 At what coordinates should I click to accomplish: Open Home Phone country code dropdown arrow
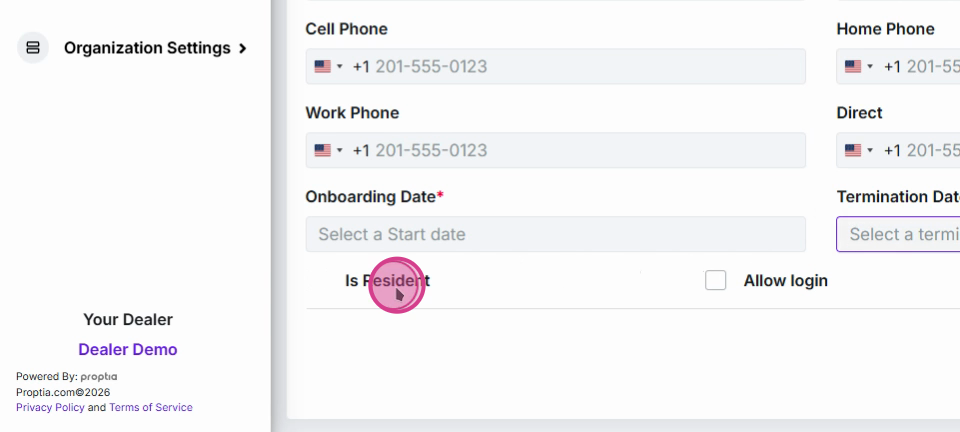click(870, 67)
